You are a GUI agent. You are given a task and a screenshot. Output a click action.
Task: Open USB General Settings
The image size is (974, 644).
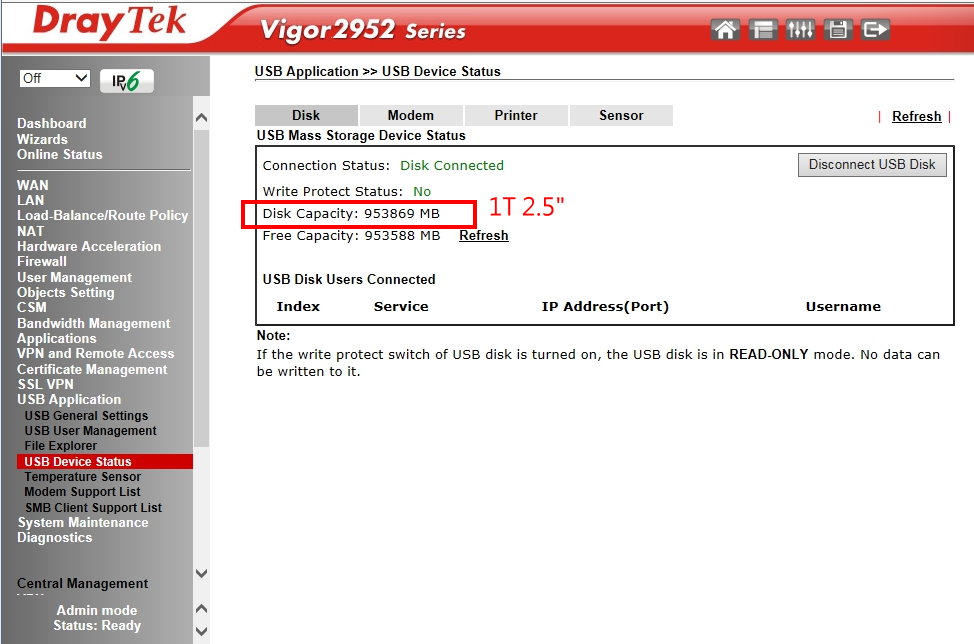point(86,415)
